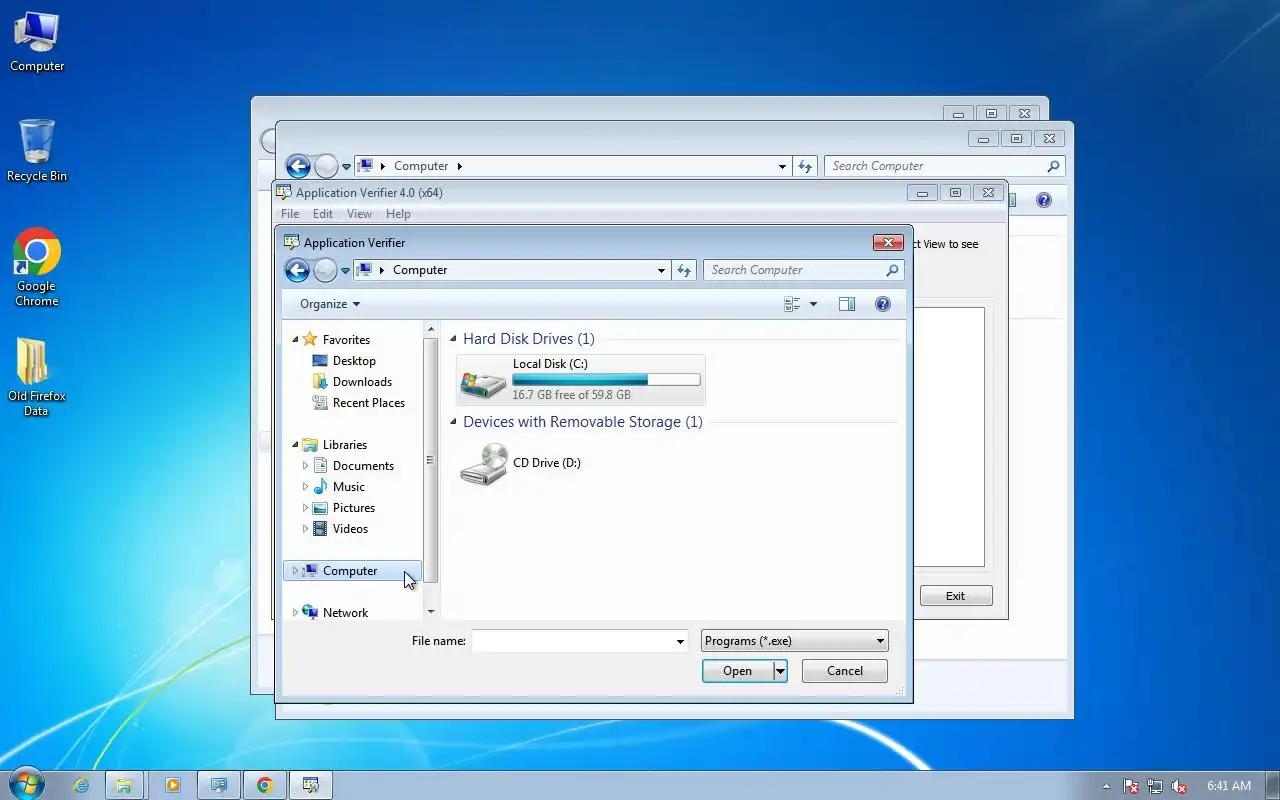Select the CD Drive (D:) icon
Screen dimensions: 1280x800
click(x=484, y=464)
